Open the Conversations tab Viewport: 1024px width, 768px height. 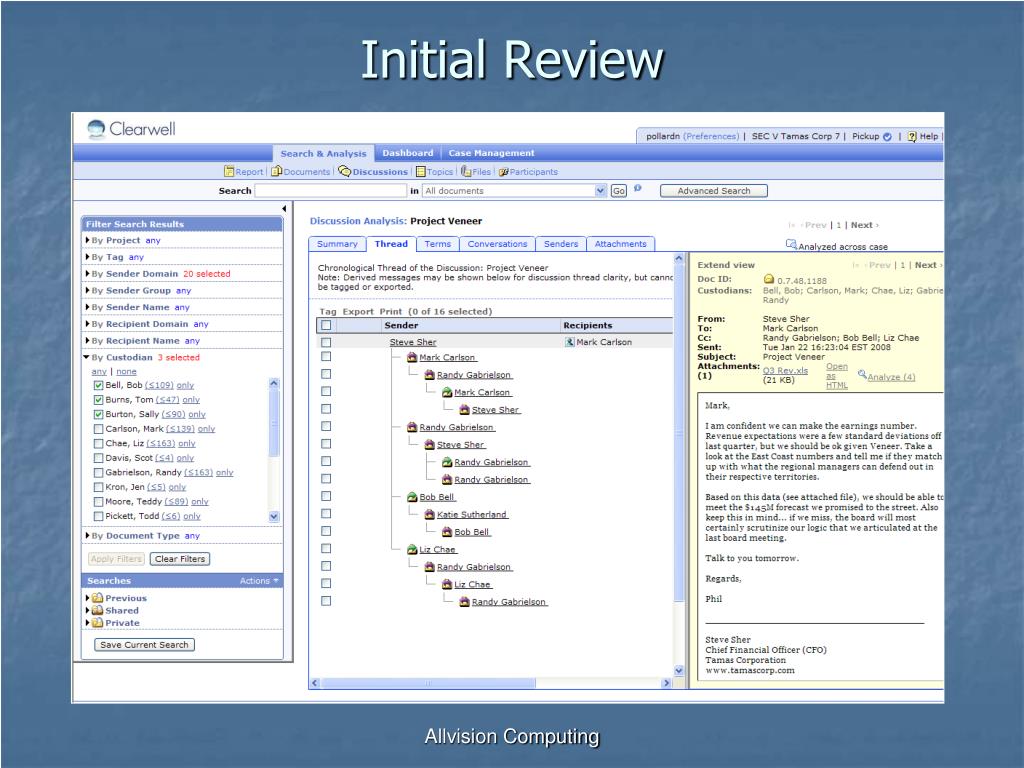point(497,244)
